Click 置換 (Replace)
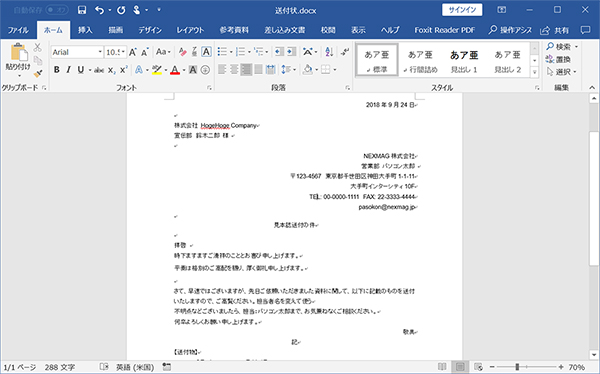600x374 pixels. pos(558,59)
